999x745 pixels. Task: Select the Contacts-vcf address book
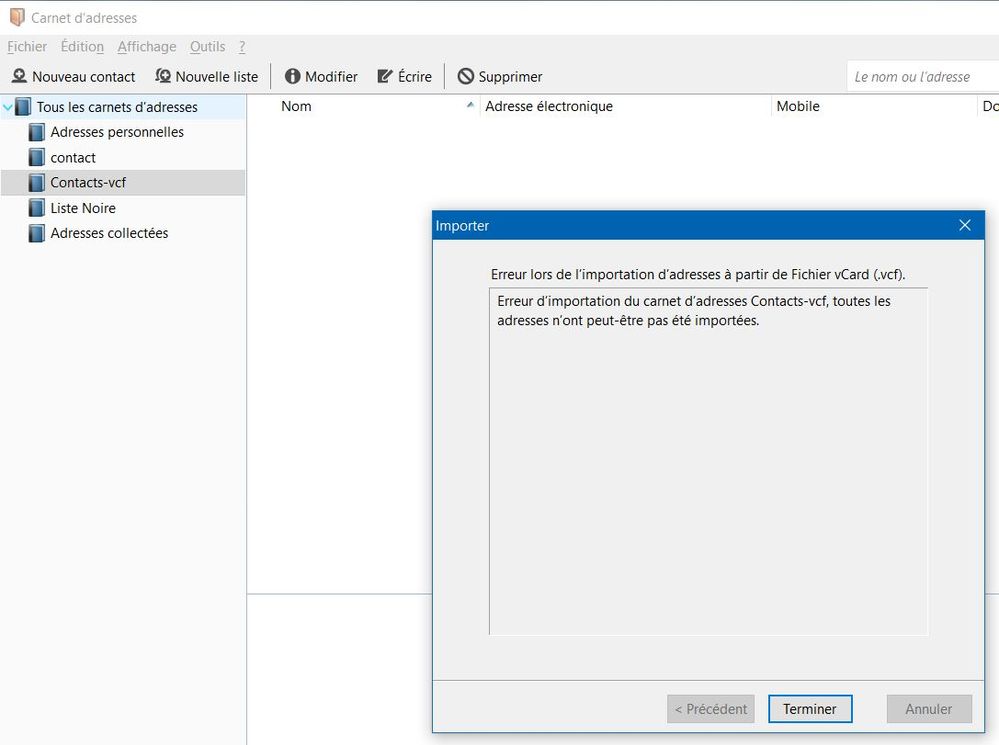(88, 183)
